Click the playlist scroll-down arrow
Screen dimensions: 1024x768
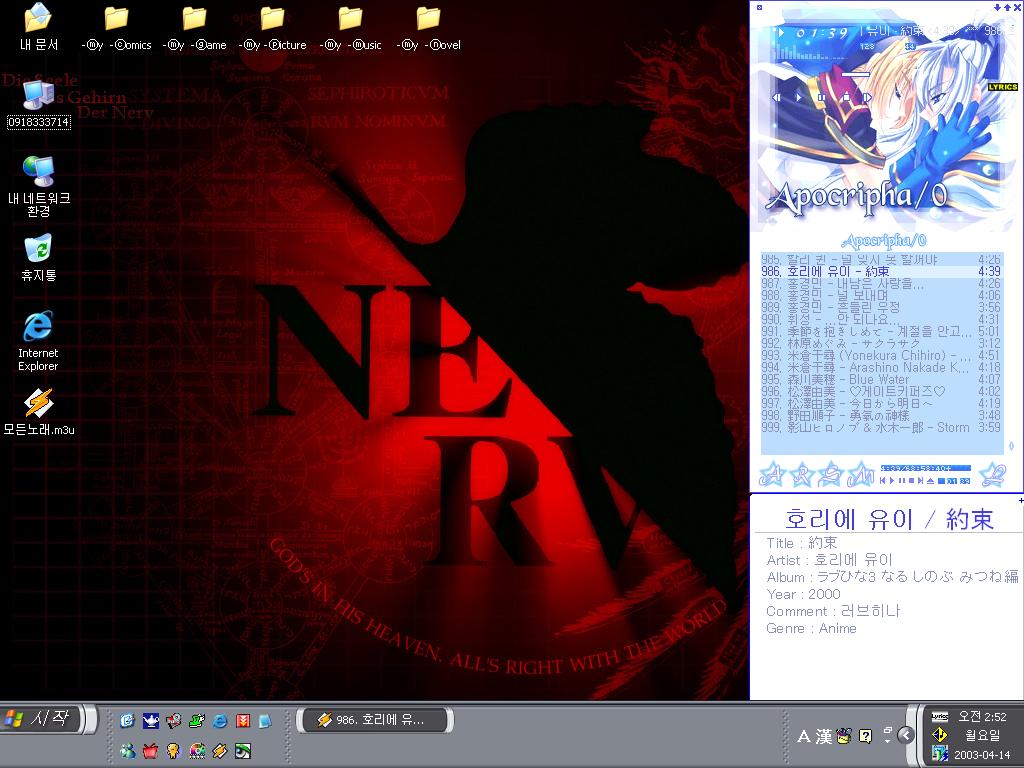pos(1012,446)
